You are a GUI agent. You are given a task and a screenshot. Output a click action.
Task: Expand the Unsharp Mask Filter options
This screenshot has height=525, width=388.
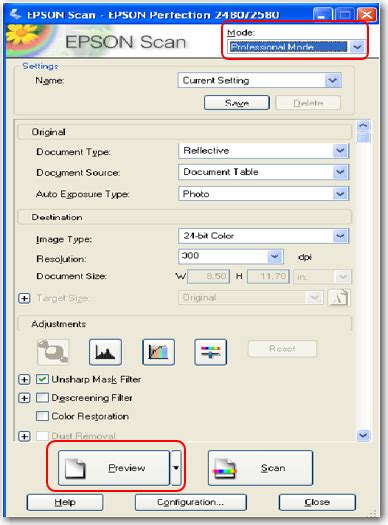tap(24, 379)
